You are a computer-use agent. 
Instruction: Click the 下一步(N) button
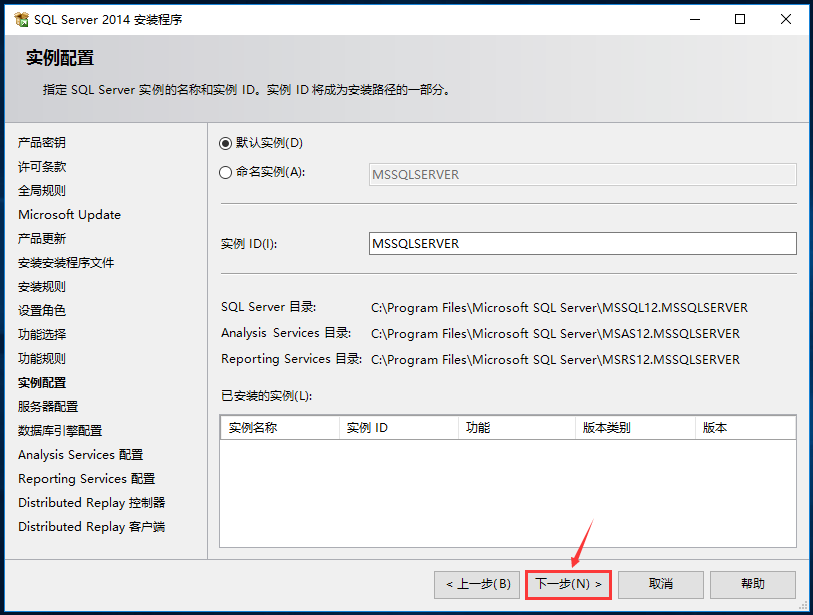pyautogui.click(x=567, y=584)
